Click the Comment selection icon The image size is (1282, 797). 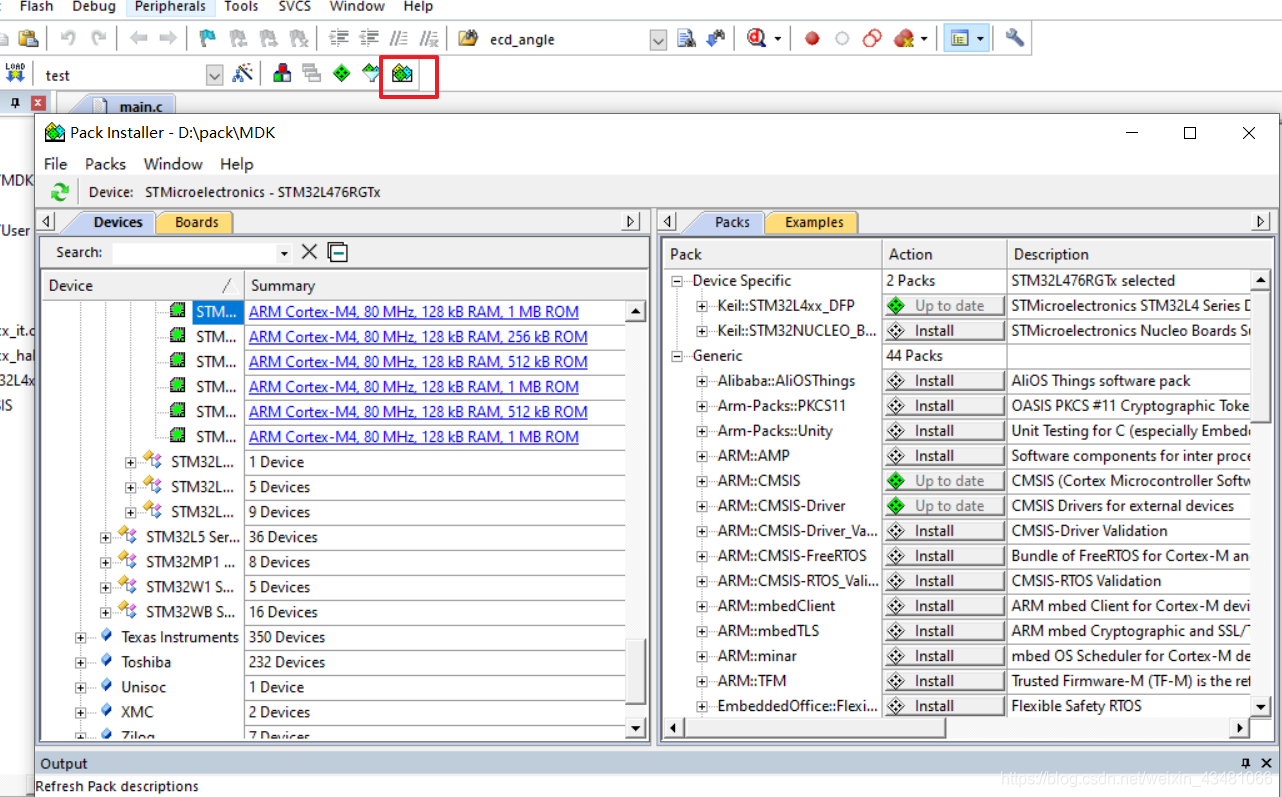[399, 39]
